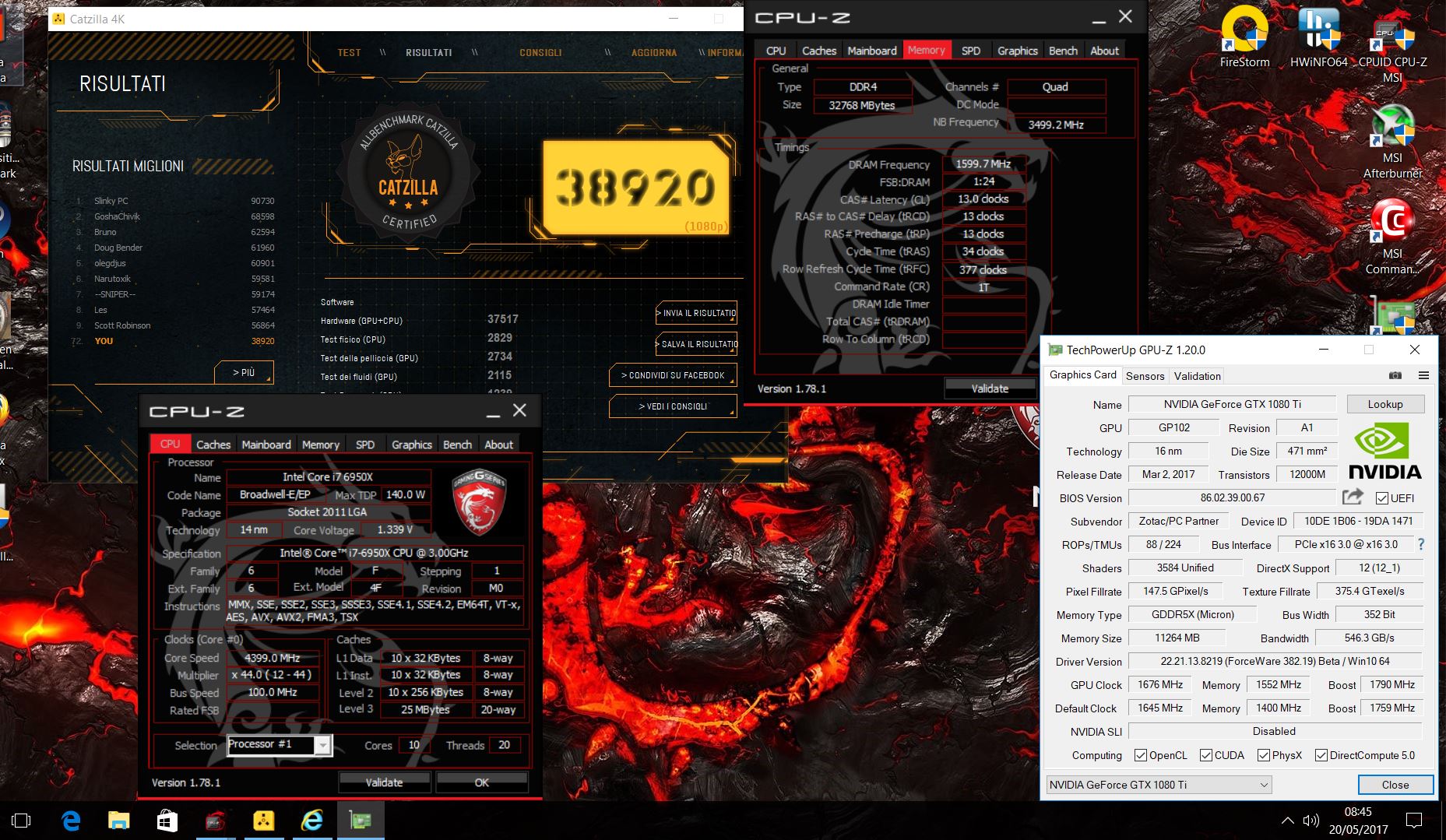
Task: Open Windows Task View in taskbar
Action: (21, 821)
